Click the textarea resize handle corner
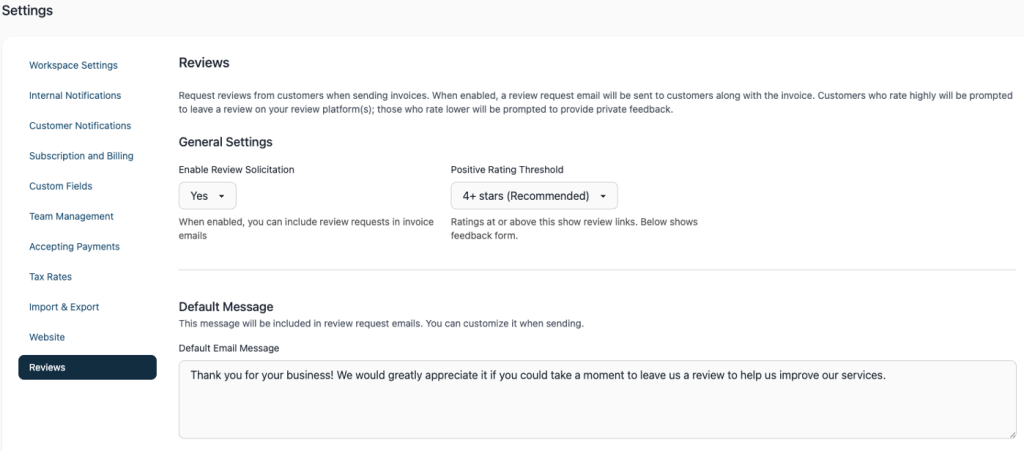The image size is (1024, 451). click(1012, 433)
